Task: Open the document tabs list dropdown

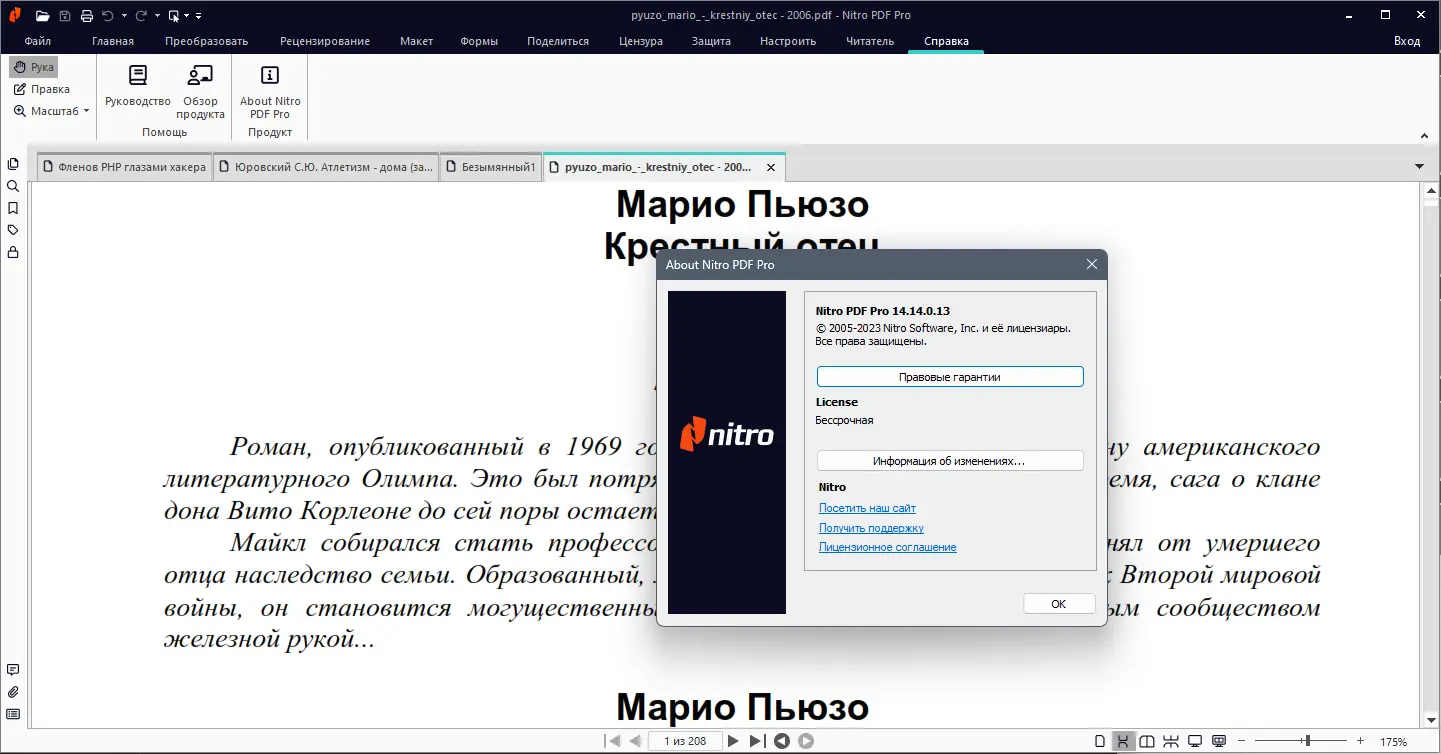Action: click(x=1419, y=166)
